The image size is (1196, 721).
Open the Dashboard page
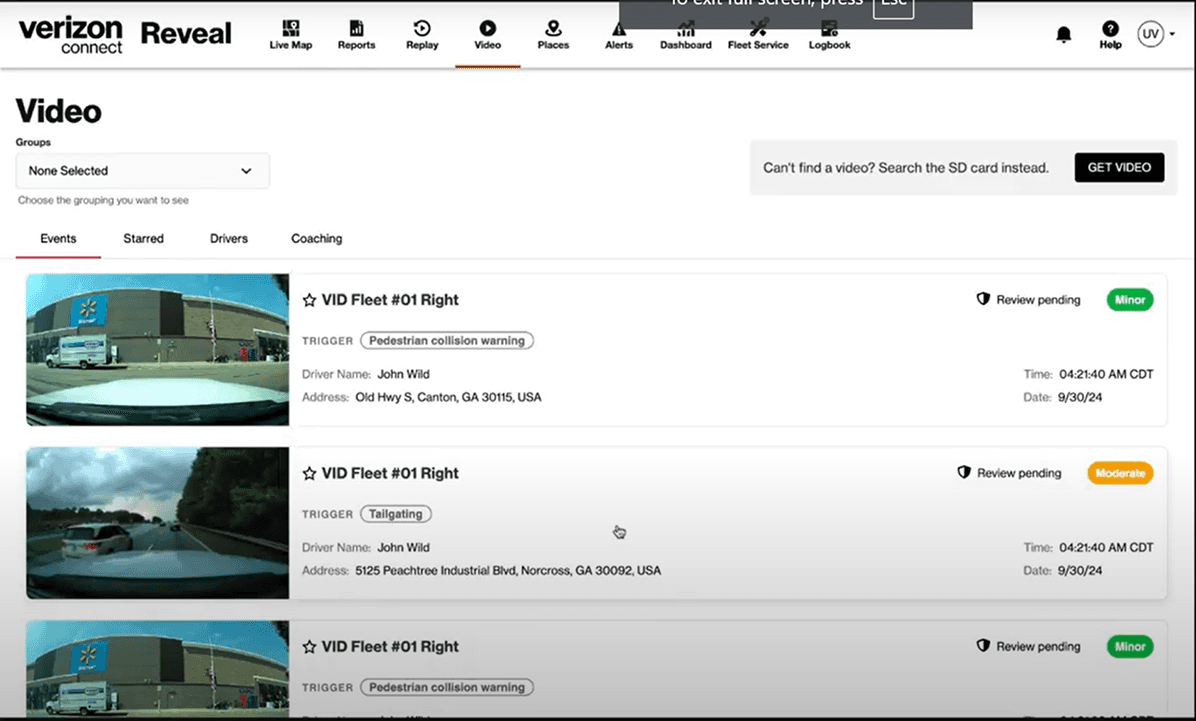pyautogui.click(x=686, y=35)
